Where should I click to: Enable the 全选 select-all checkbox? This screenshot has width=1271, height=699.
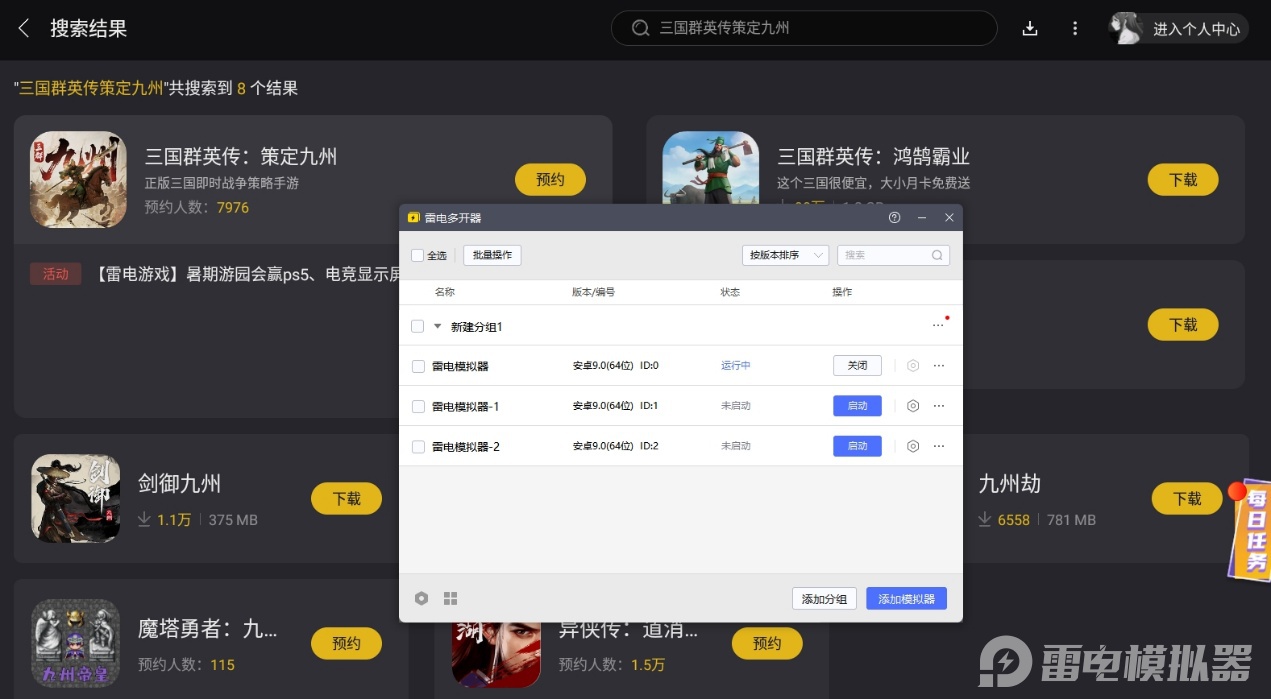coord(417,255)
